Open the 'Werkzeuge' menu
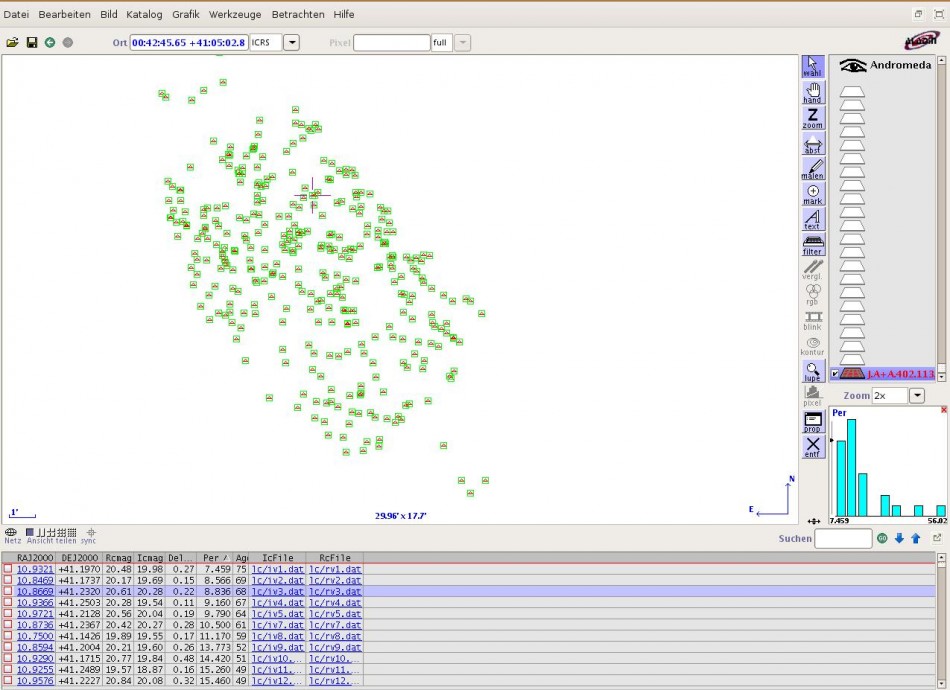 235,15
